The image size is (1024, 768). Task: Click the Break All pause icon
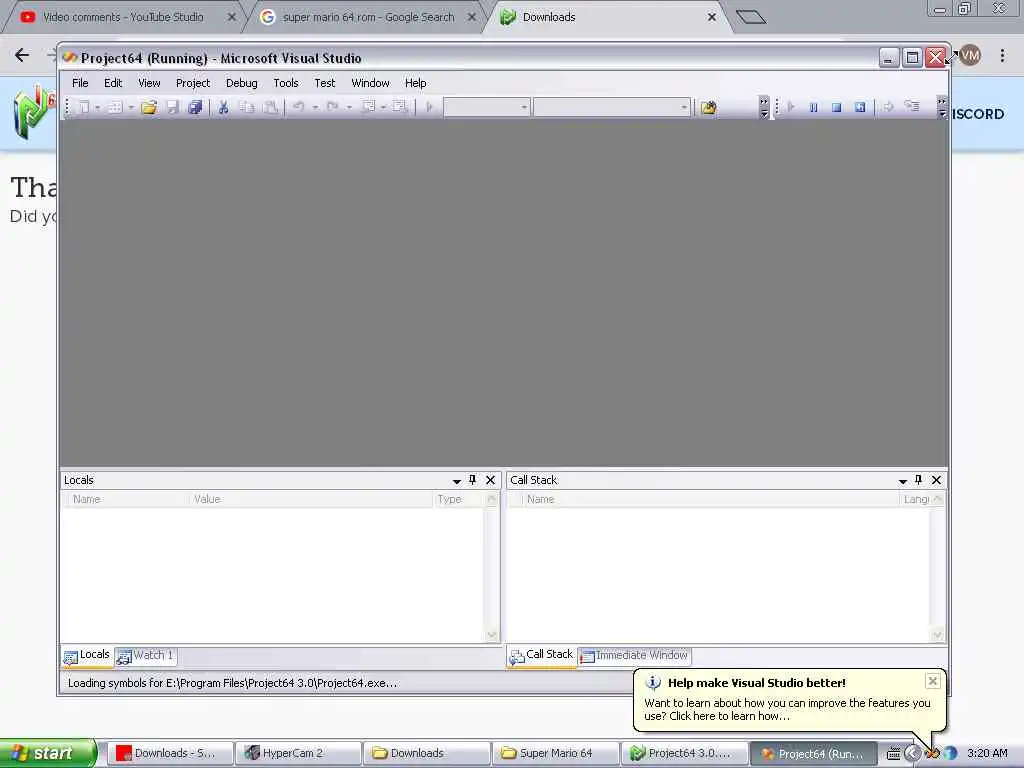point(814,107)
